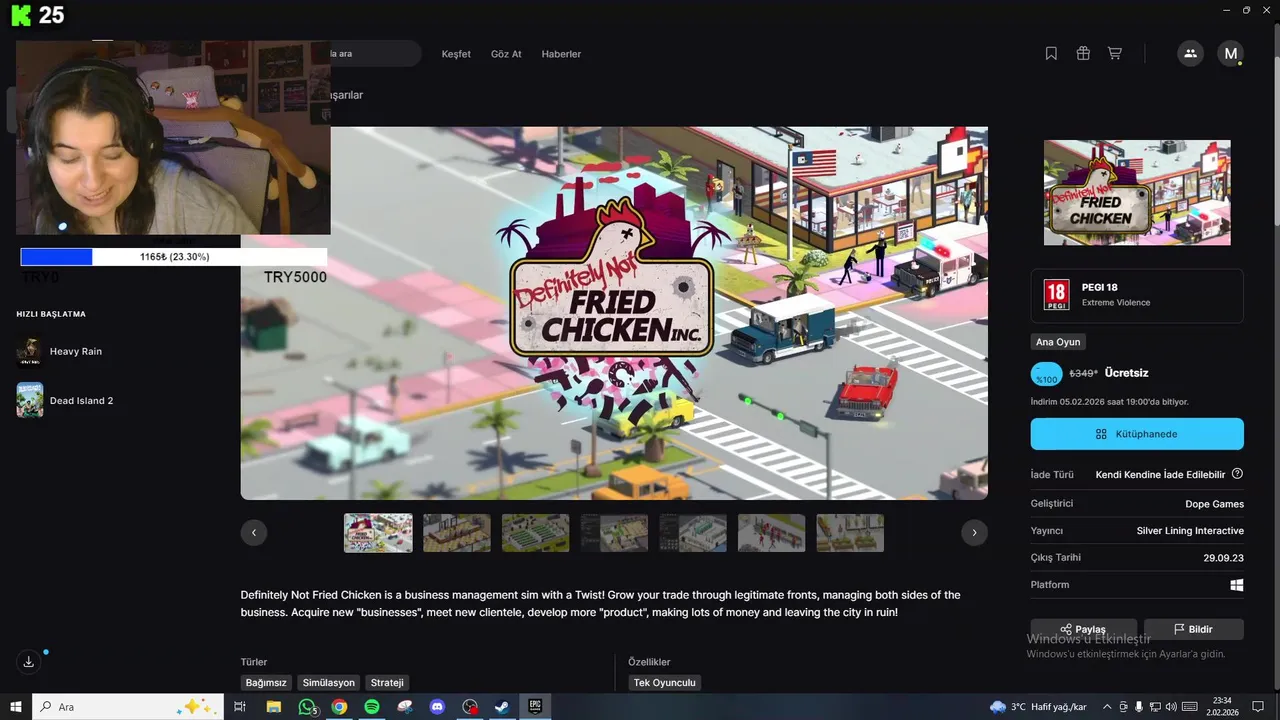Click the Kendi Kendine İade Edilebilir text
Screen dimensions: 1280x720
click(1160, 475)
